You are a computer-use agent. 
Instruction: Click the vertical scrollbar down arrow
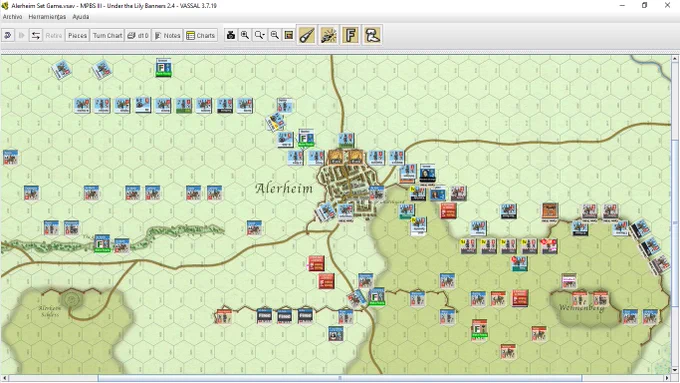tap(675, 370)
